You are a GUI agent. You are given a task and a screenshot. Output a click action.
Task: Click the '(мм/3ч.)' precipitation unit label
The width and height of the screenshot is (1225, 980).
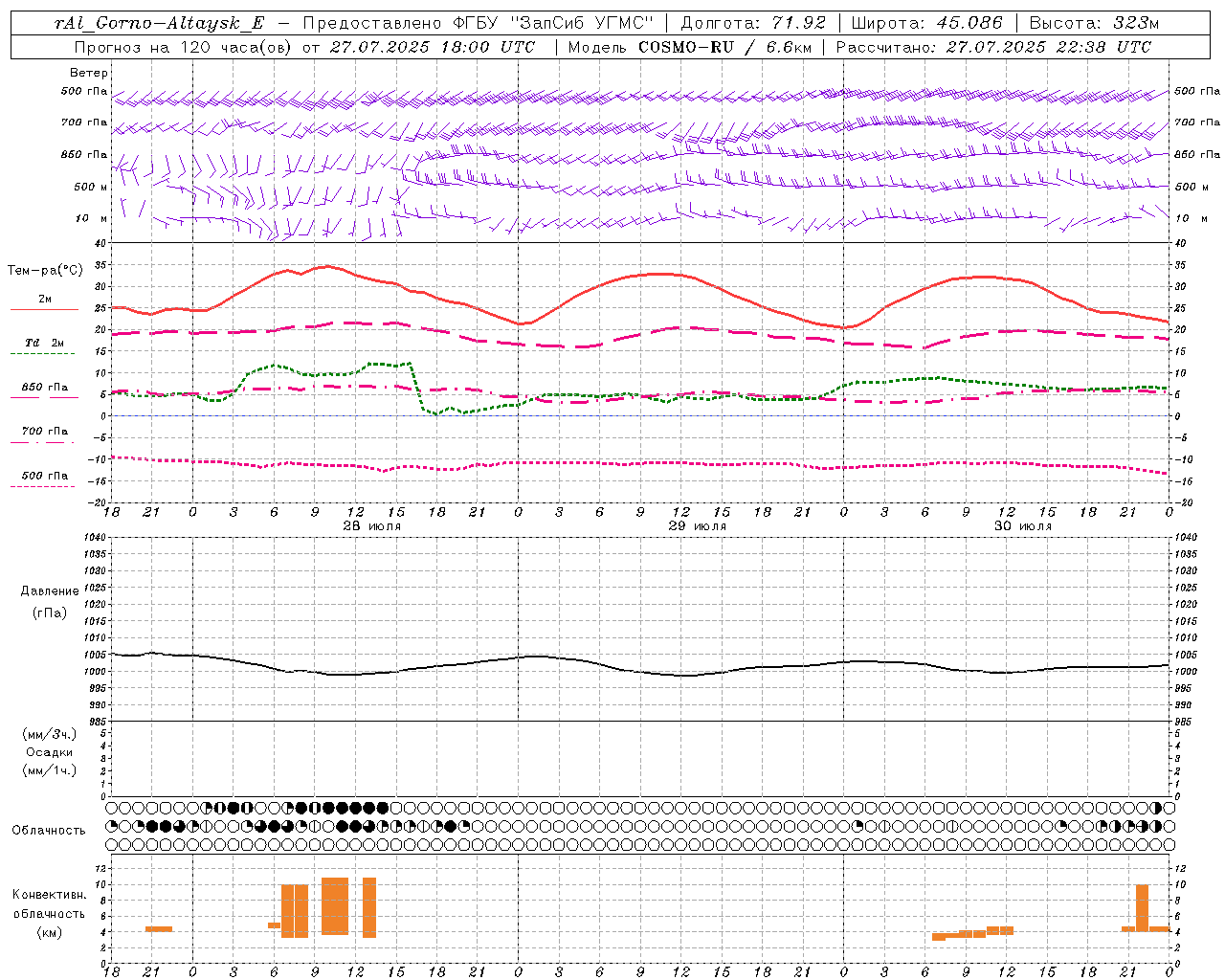[50, 734]
